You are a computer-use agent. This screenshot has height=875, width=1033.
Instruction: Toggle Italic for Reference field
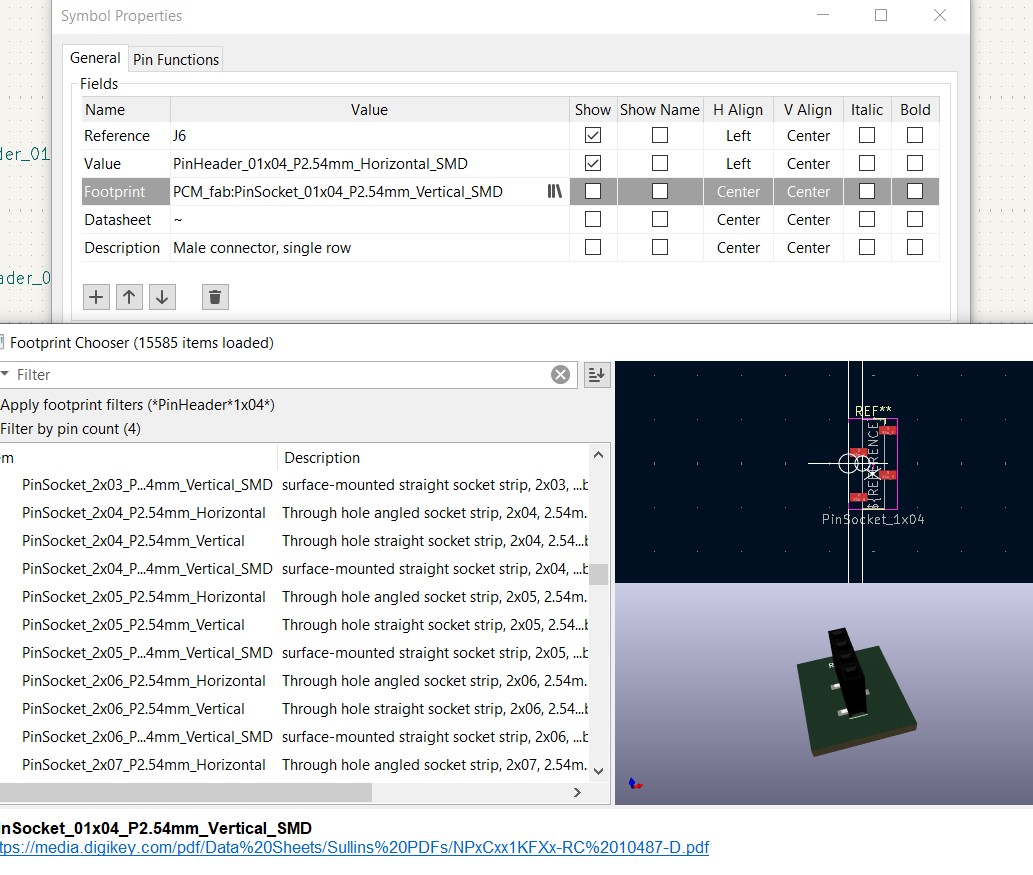pyautogui.click(x=867, y=135)
